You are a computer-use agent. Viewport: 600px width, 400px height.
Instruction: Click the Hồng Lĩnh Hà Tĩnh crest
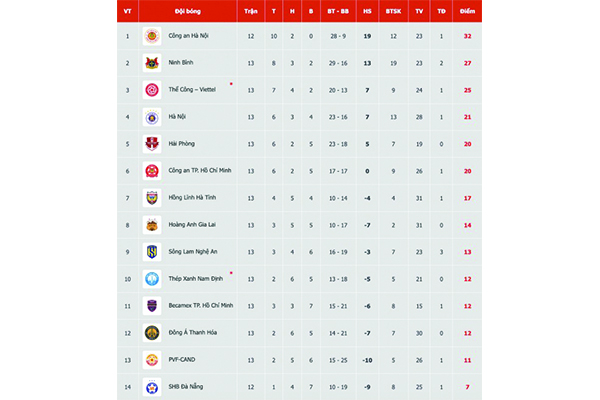pos(152,198)
